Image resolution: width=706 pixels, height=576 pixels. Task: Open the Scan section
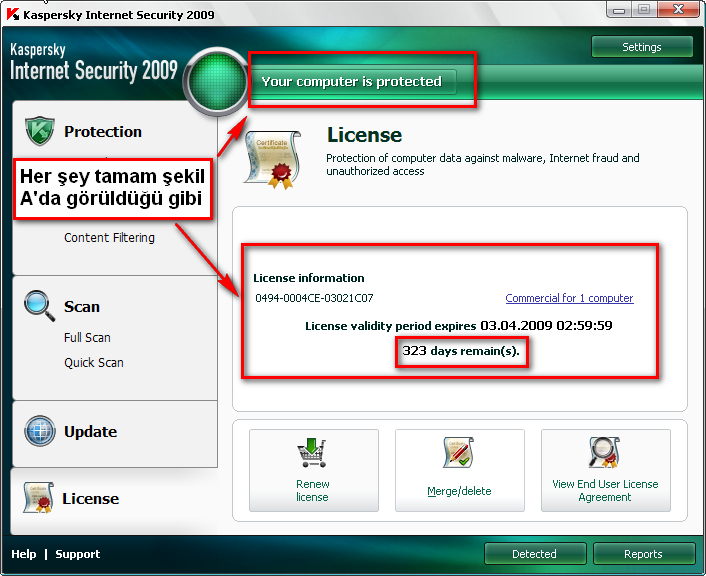tap(81, 306)
